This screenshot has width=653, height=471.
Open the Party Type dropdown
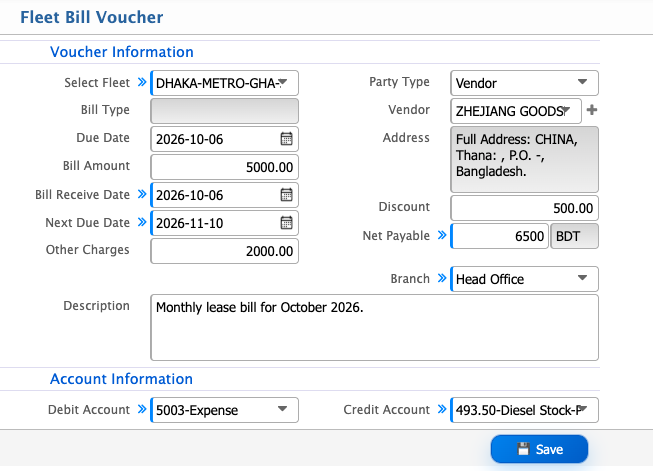(x=524, y=83)
